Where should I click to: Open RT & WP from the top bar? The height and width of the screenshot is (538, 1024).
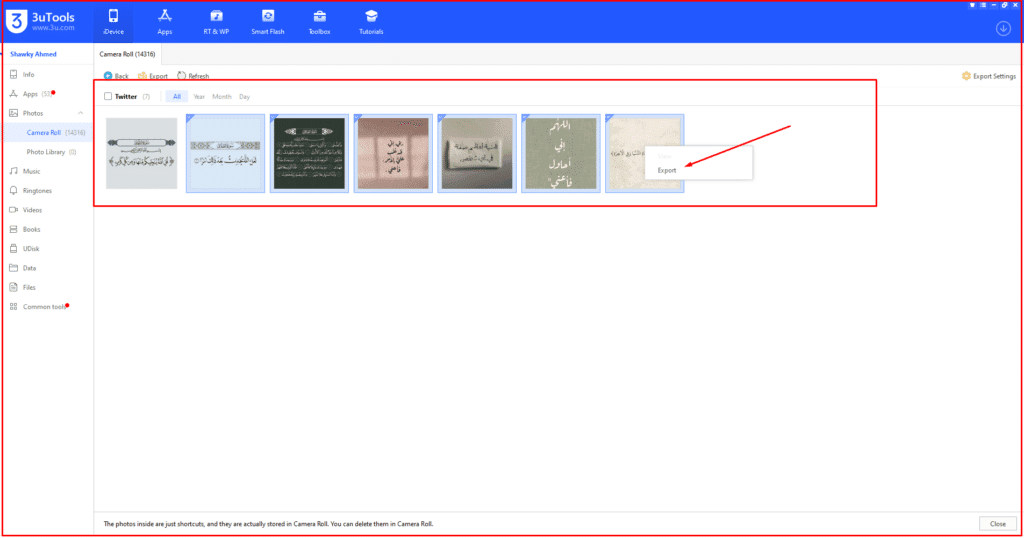click(215, 21)
